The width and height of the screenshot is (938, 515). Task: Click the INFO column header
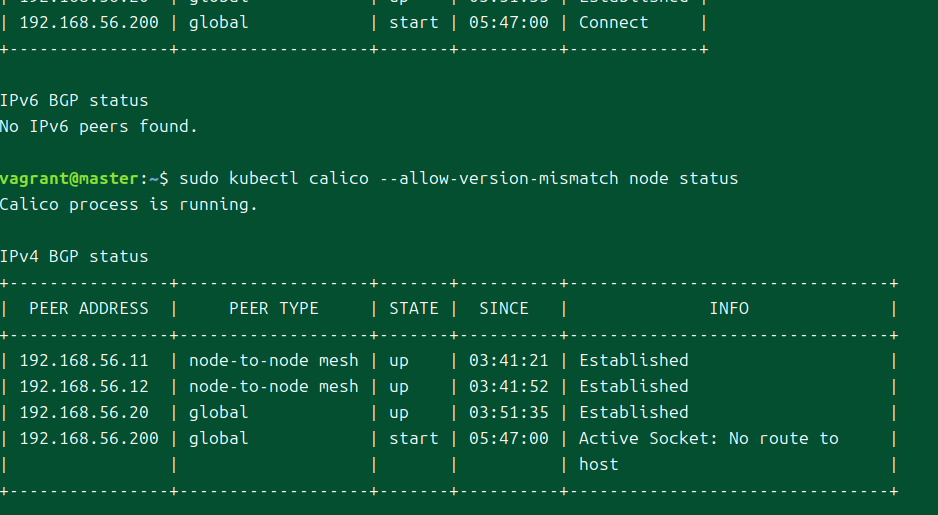729,309
